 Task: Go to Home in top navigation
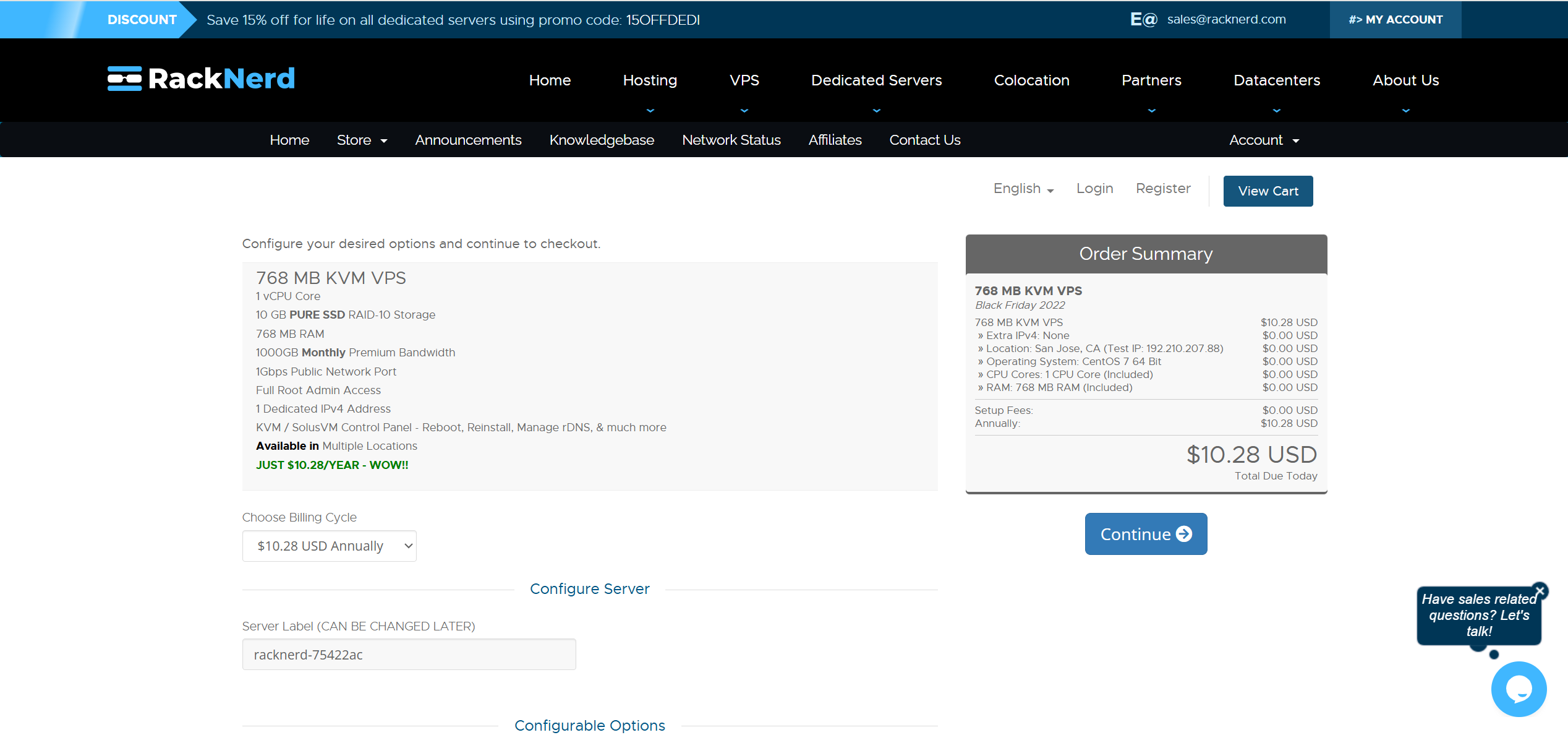click(550, 80)
